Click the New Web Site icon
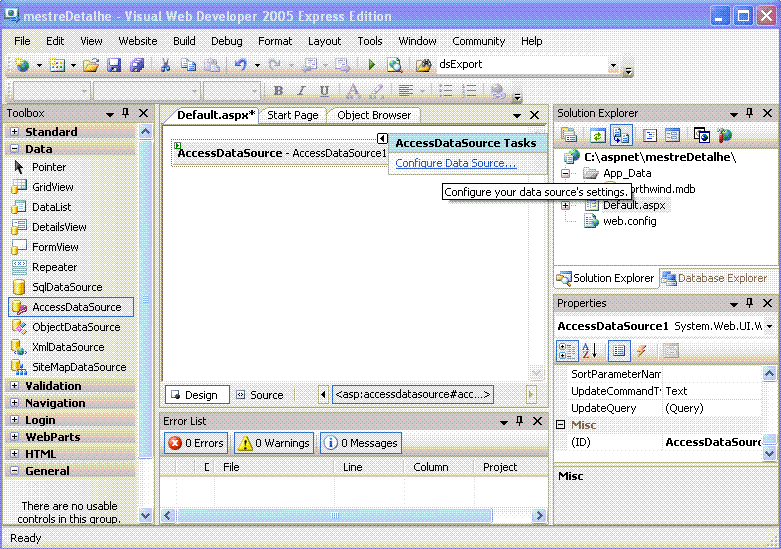The width and height of the screenshot is (781, 549). [22, 65]
